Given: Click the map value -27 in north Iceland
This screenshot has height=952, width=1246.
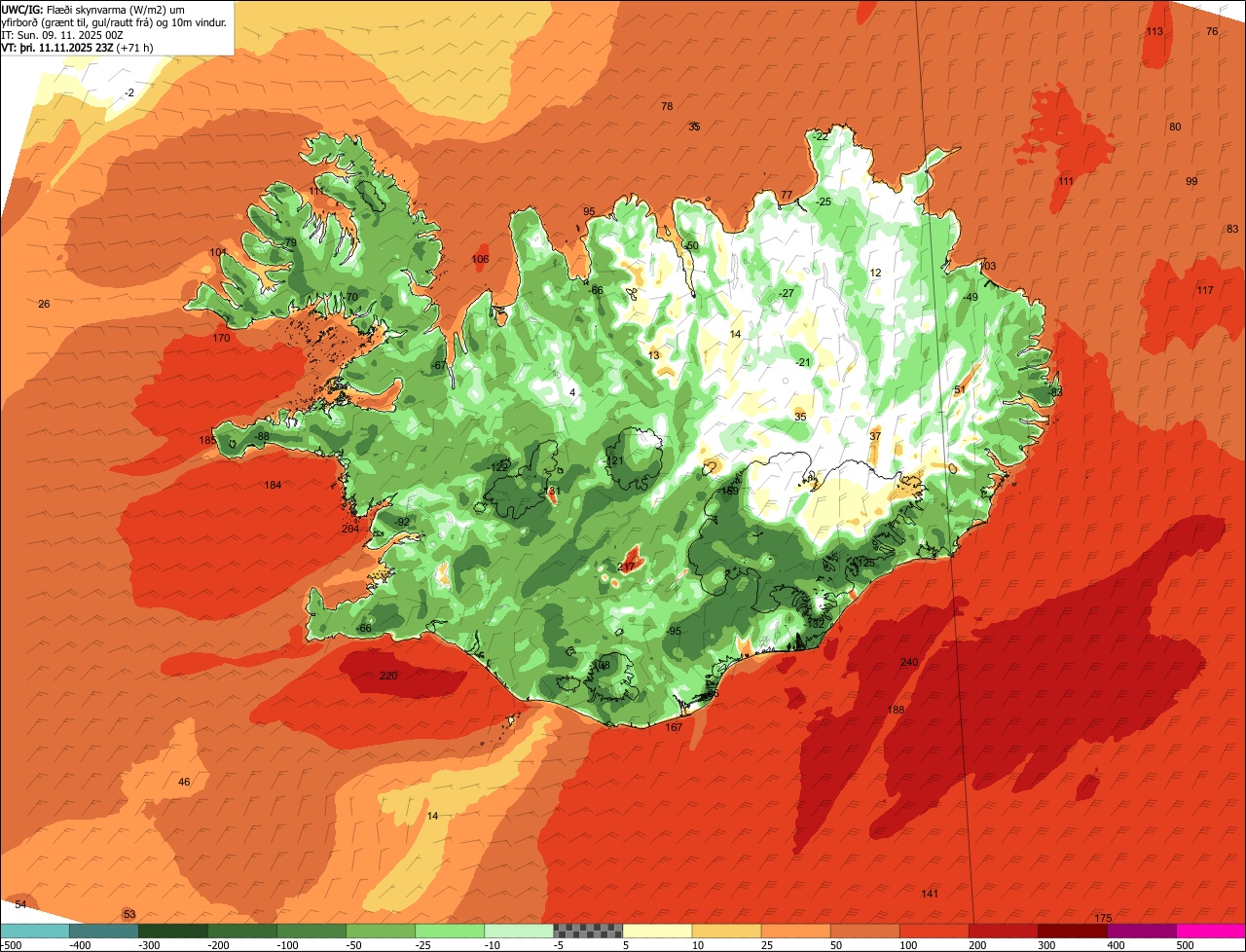Looking at the screenshot, I should tap(787, 293).
